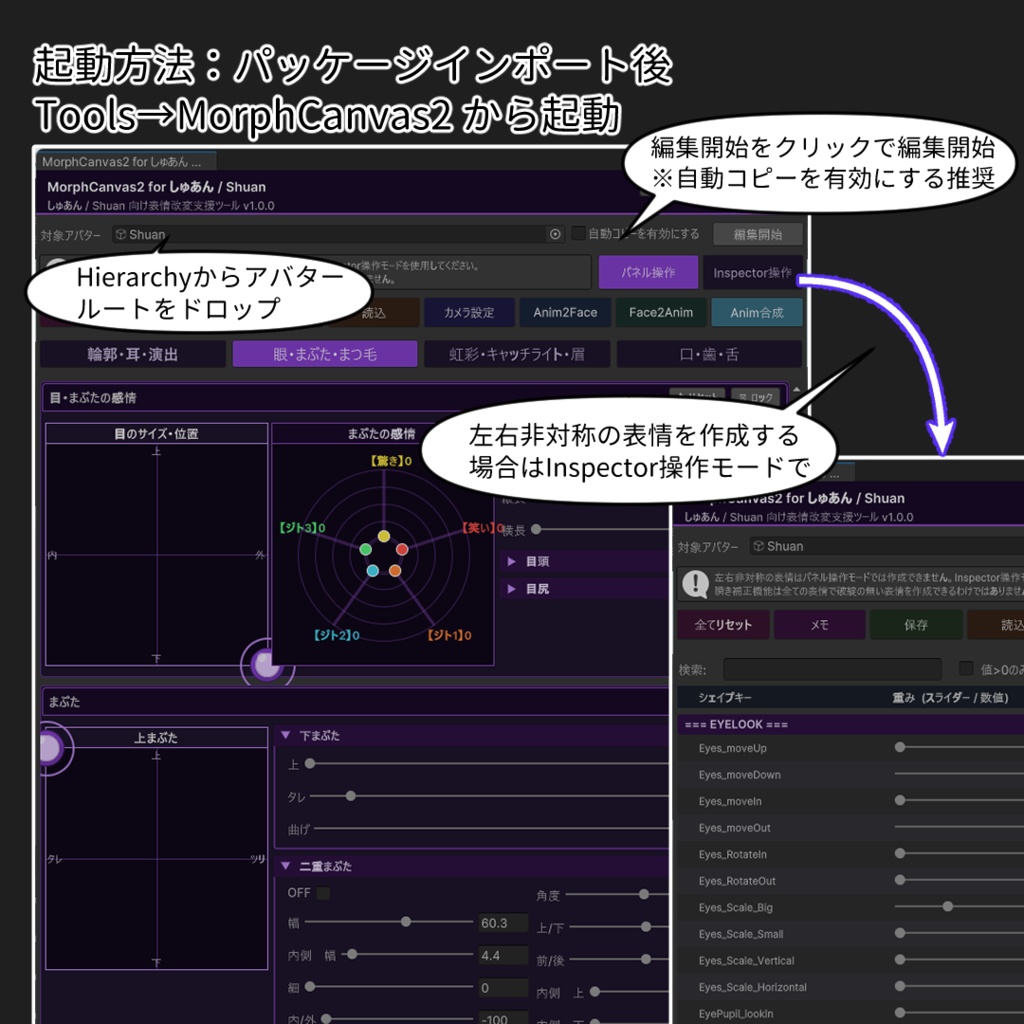Click the 細 value field showing 0
The height and width of the screenshot is (1024, 1024).
pyautogui.click(x=503, y=988)
